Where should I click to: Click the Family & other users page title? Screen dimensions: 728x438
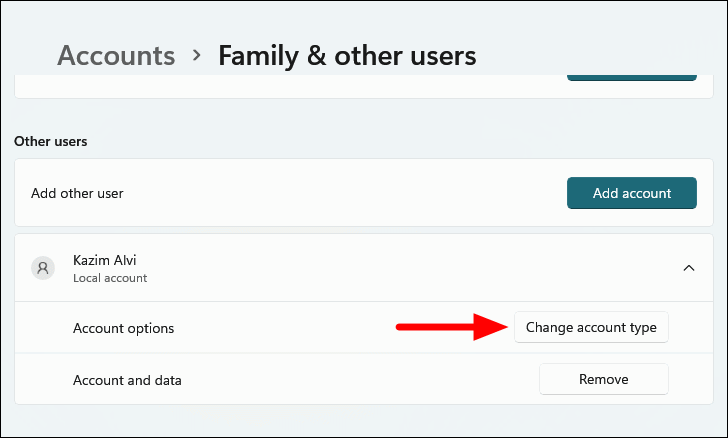(348, 55)
